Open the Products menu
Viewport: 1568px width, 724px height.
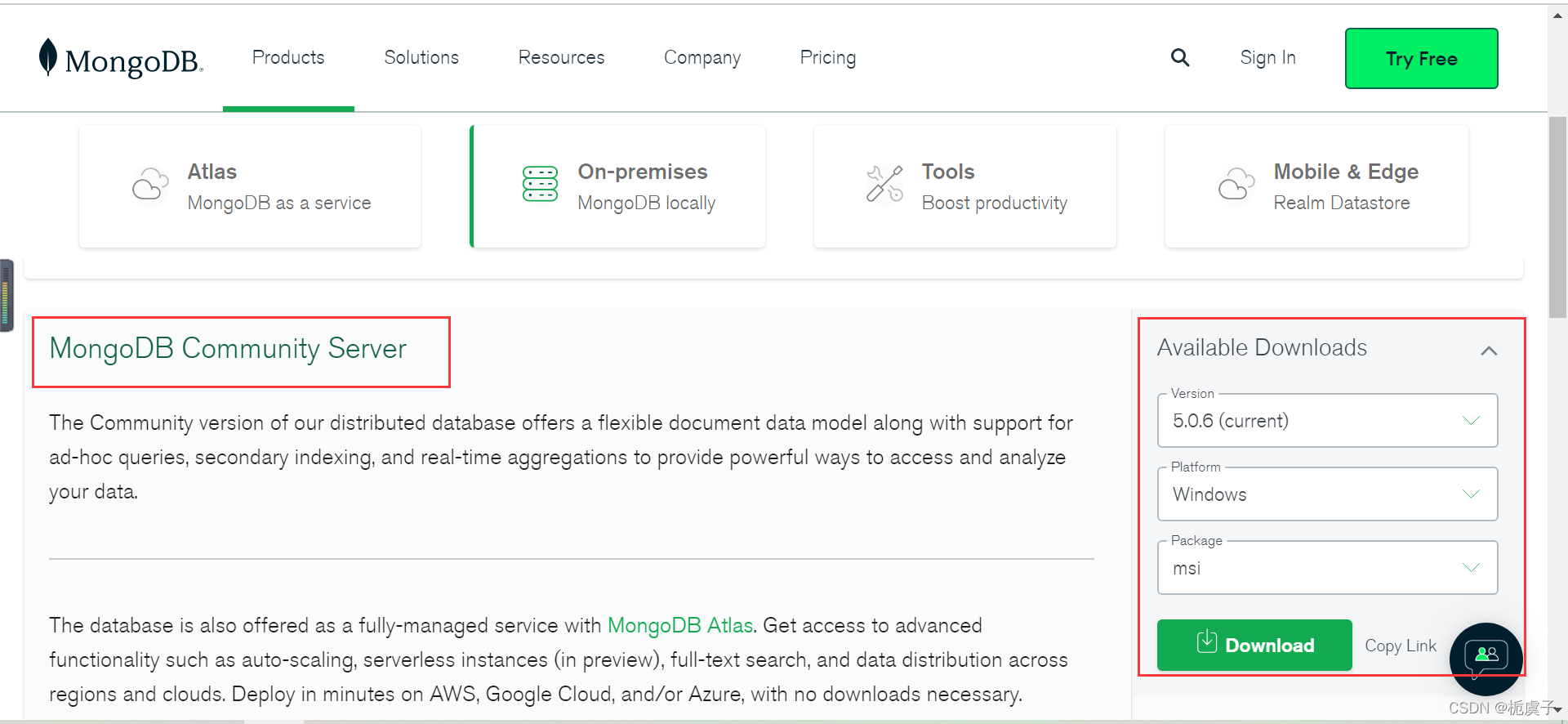(x=288, y=57)
